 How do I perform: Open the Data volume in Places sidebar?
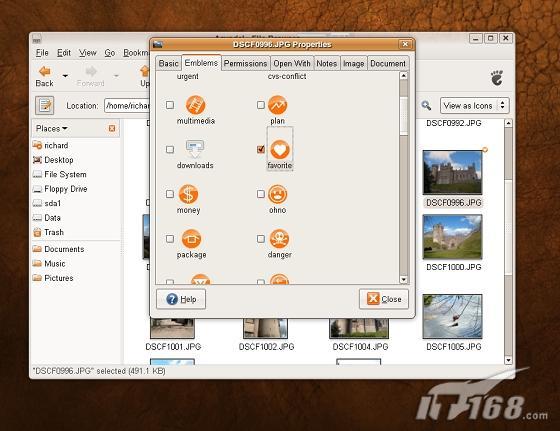[46, 218]
